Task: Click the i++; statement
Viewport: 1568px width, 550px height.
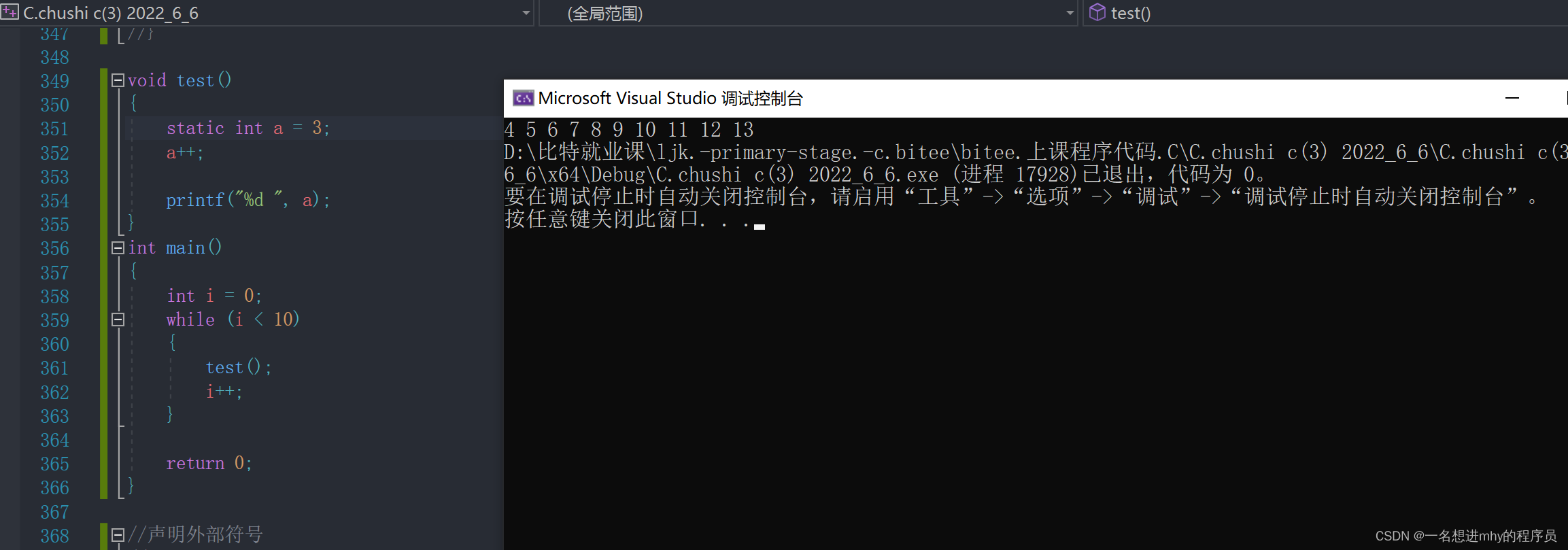Action: pos(224,392)
